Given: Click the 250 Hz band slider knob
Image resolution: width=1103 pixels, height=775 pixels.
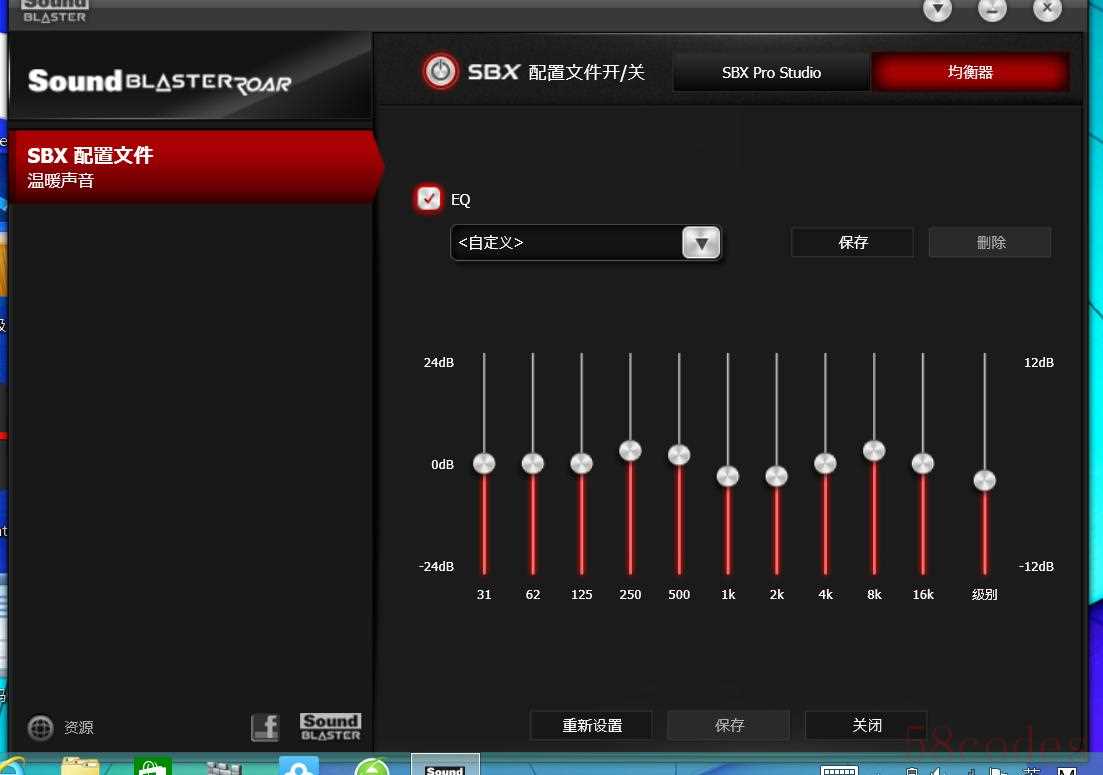Looking at the screenshot, I should point(630,451).
